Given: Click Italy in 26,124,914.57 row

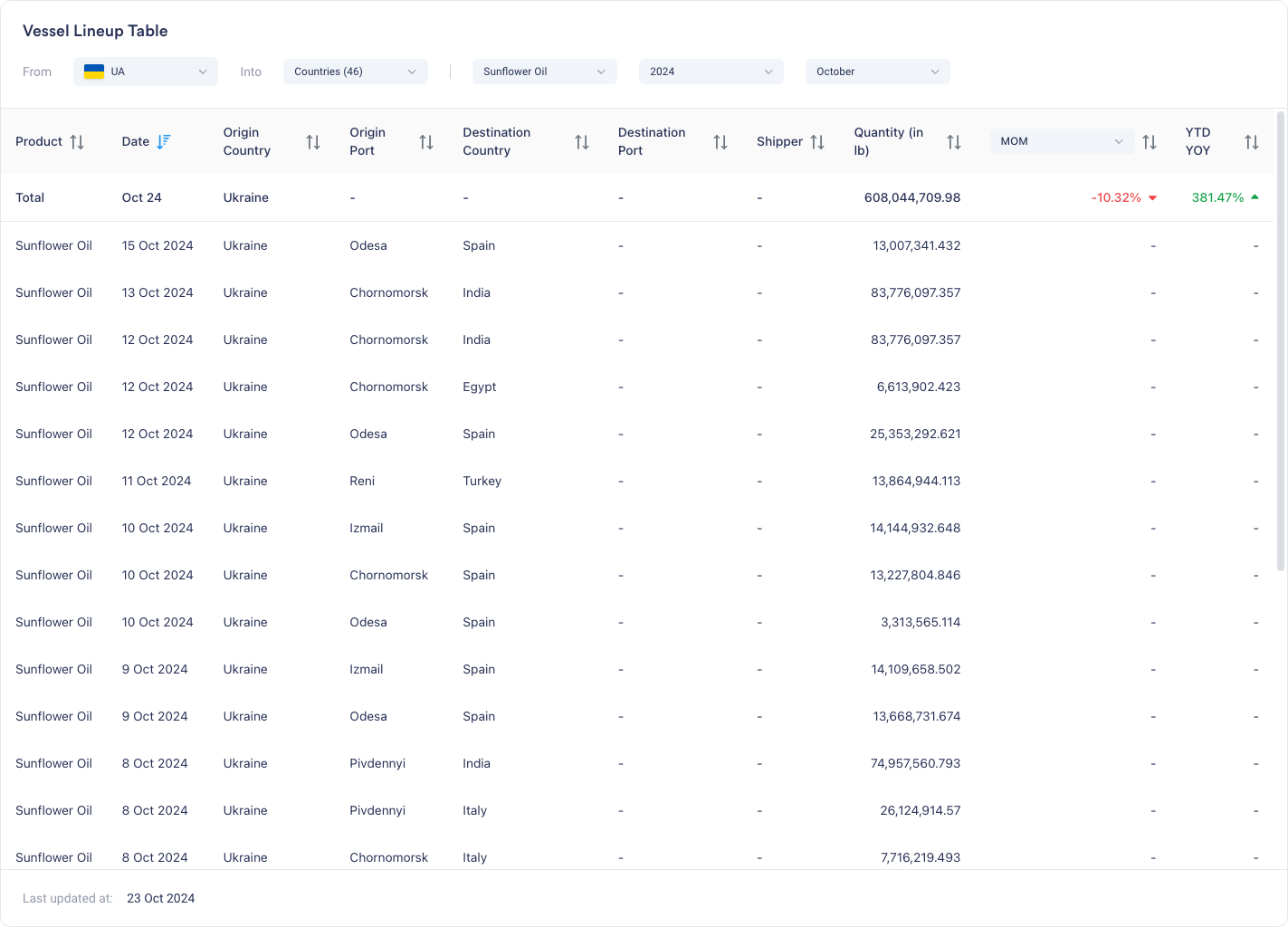Looking at the screenshot, I should [475, 810].
